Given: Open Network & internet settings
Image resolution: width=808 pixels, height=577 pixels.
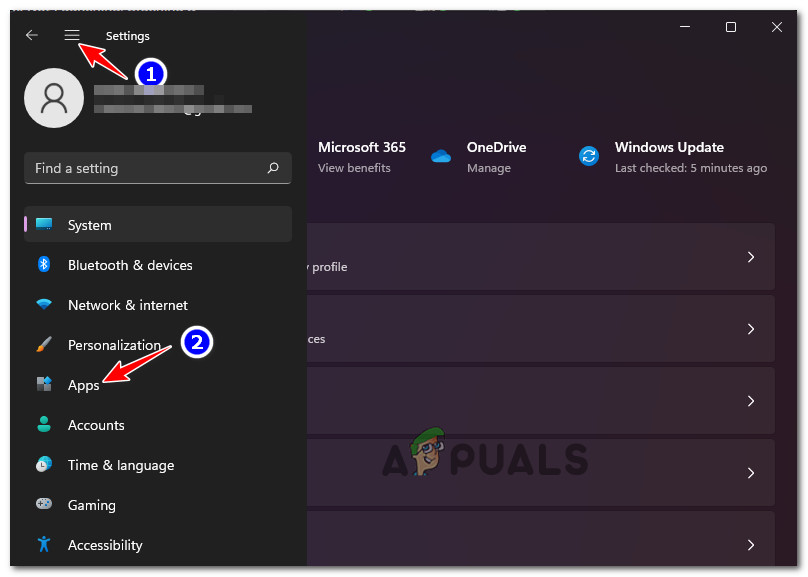Looking at the screenshot, I should coord(158,305).
